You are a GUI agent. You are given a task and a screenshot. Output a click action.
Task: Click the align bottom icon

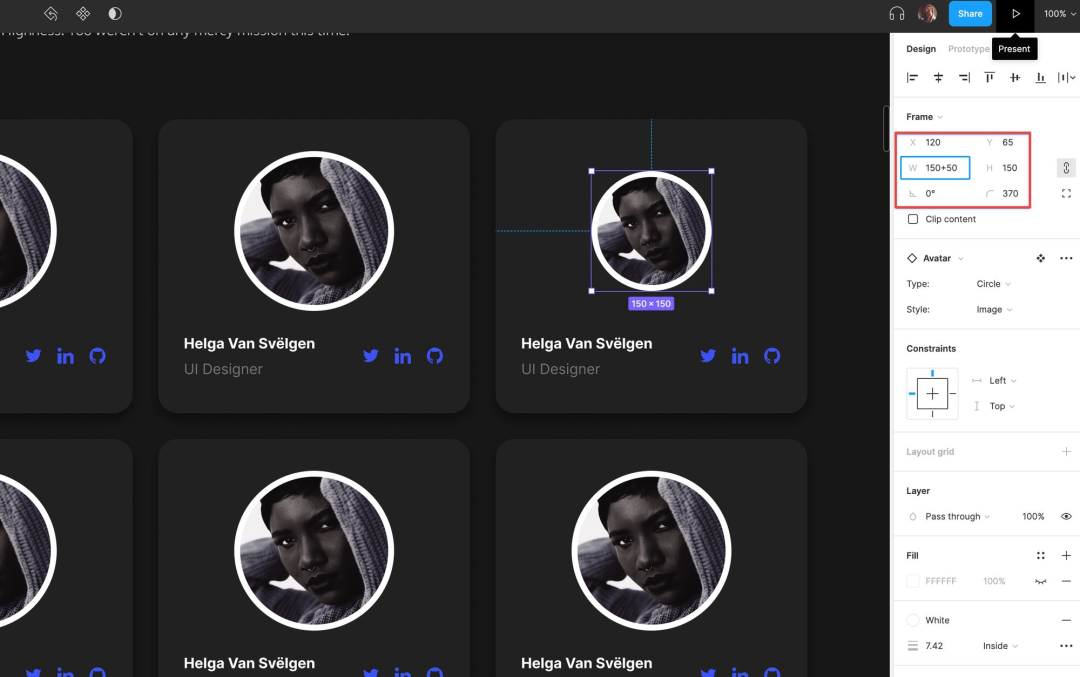pos(1040,78)
